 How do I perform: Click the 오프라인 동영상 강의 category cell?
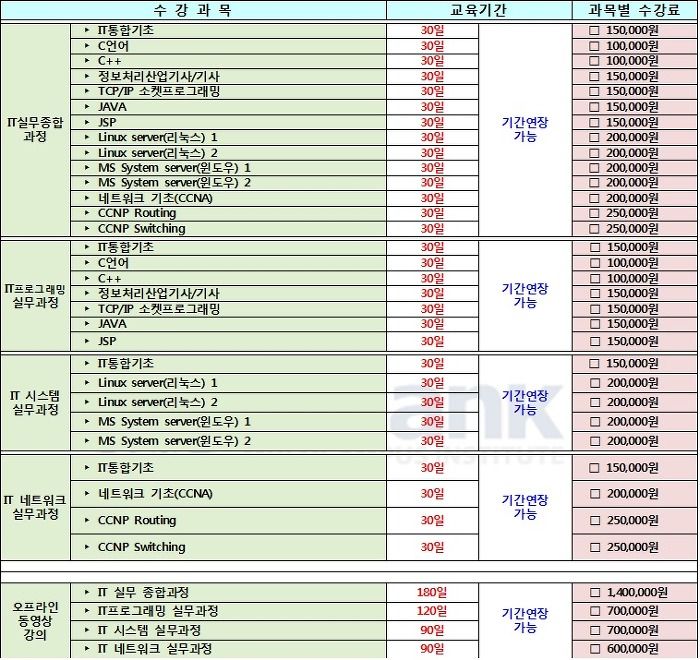[35, 621]
